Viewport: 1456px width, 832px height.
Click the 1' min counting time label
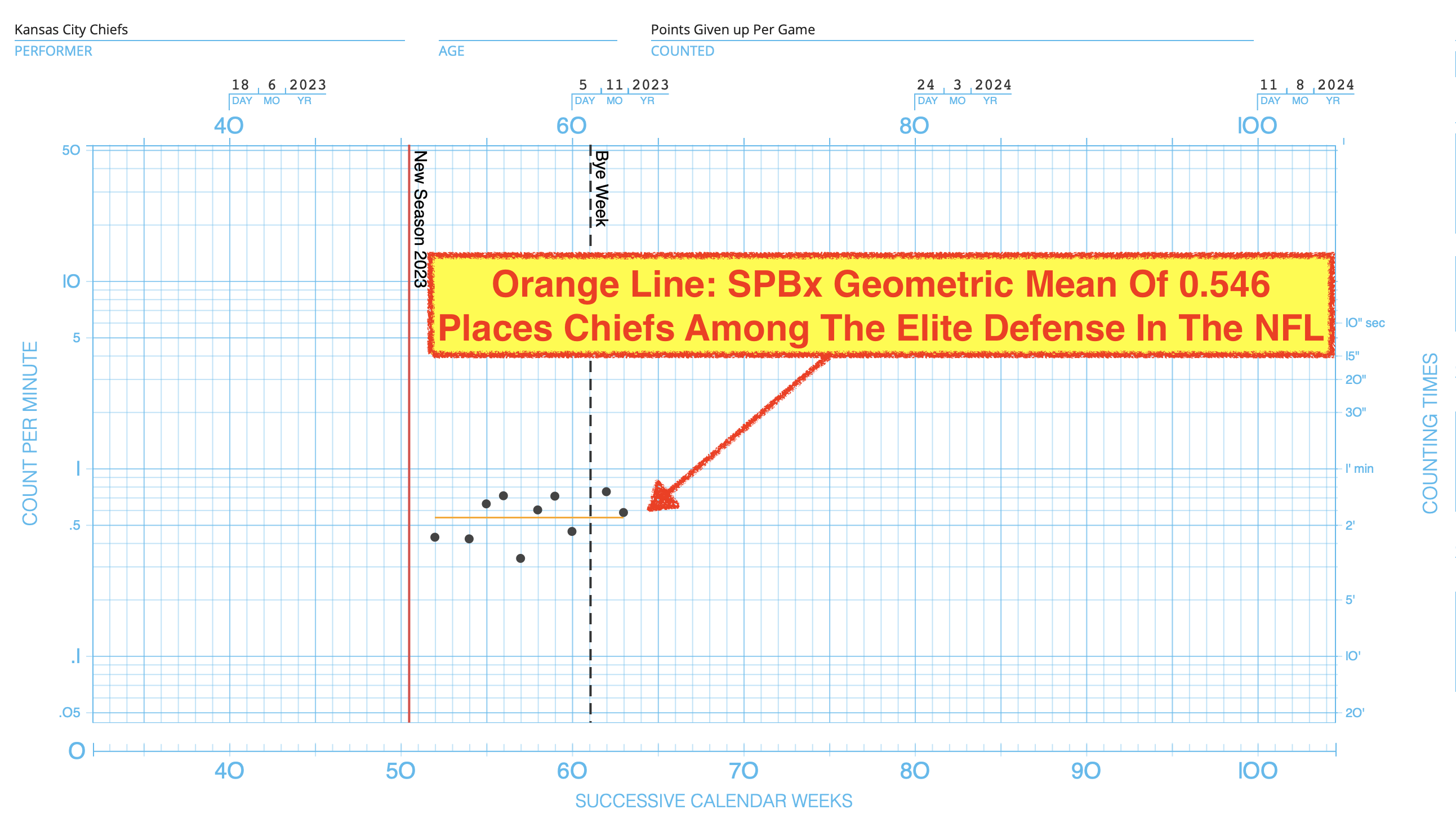pos(1359,468)
